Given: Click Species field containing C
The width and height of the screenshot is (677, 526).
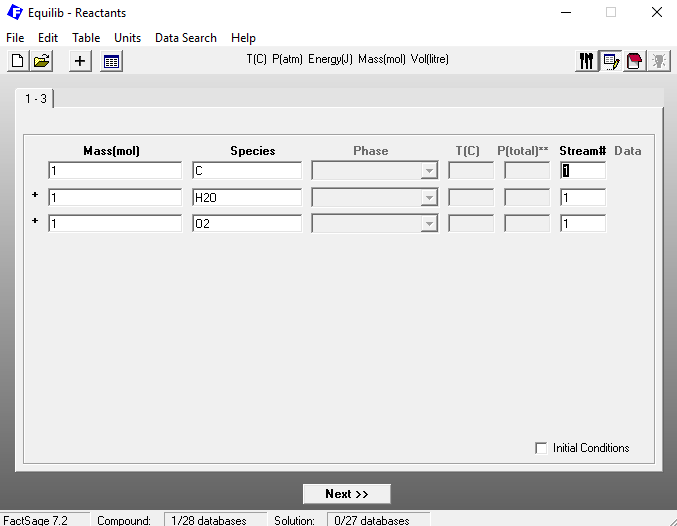Looking at the screenshot, I should coord(247,171).
